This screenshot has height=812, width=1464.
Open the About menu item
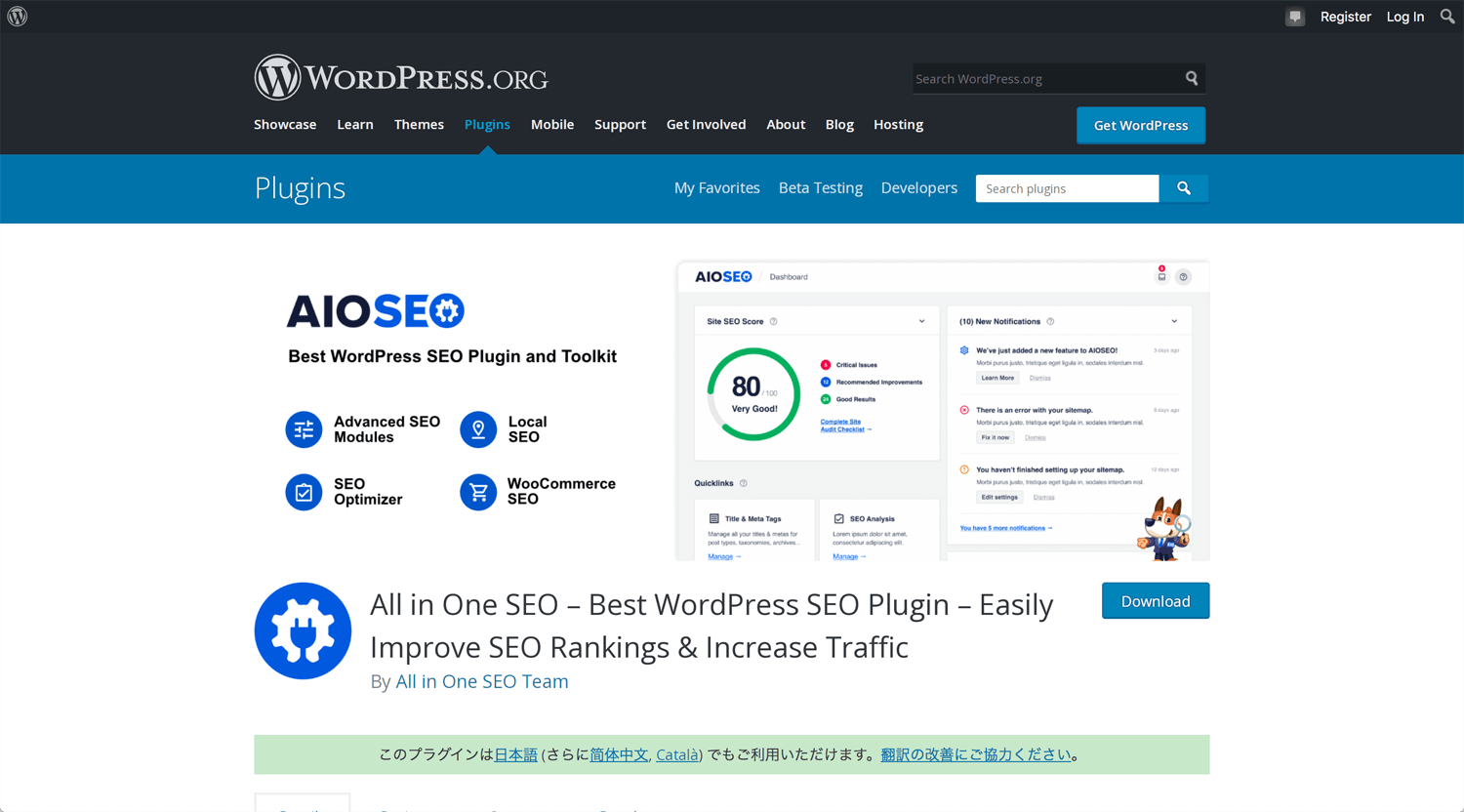(x=786, y=125)
